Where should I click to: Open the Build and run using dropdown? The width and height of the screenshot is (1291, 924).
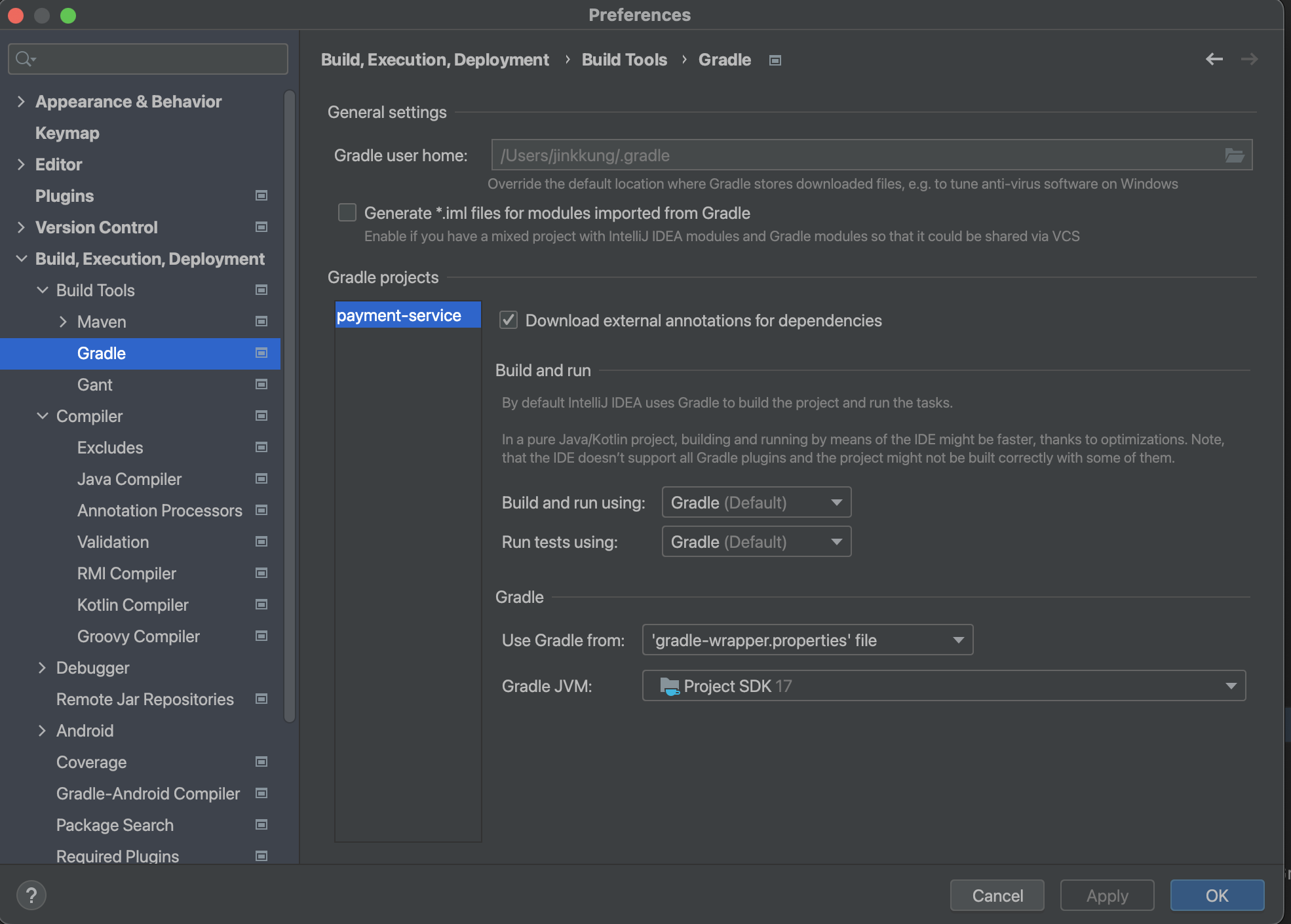coord(756,503)
